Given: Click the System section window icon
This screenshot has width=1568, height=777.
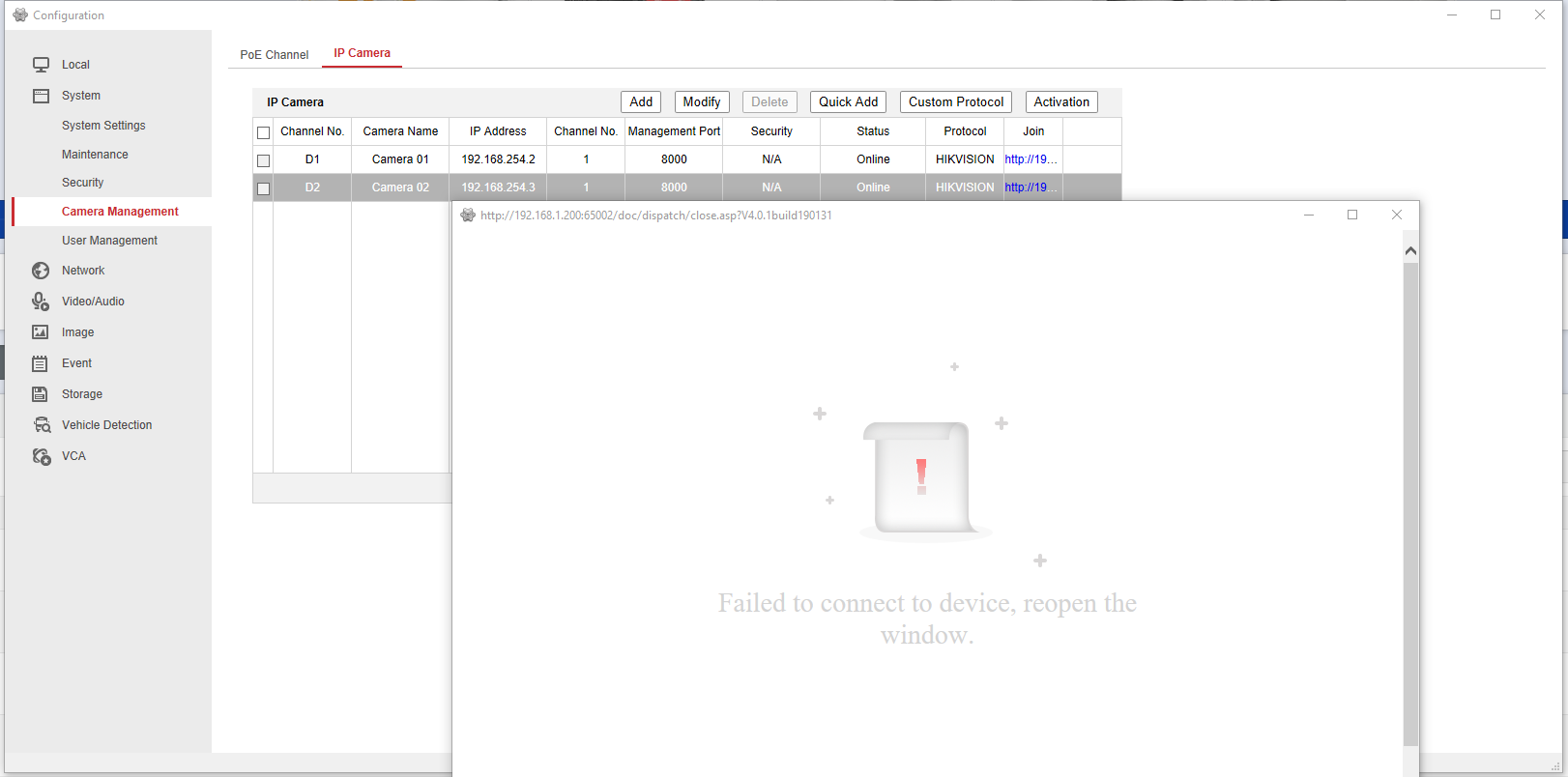Looking at the screenshot, I should pos(41,96).
